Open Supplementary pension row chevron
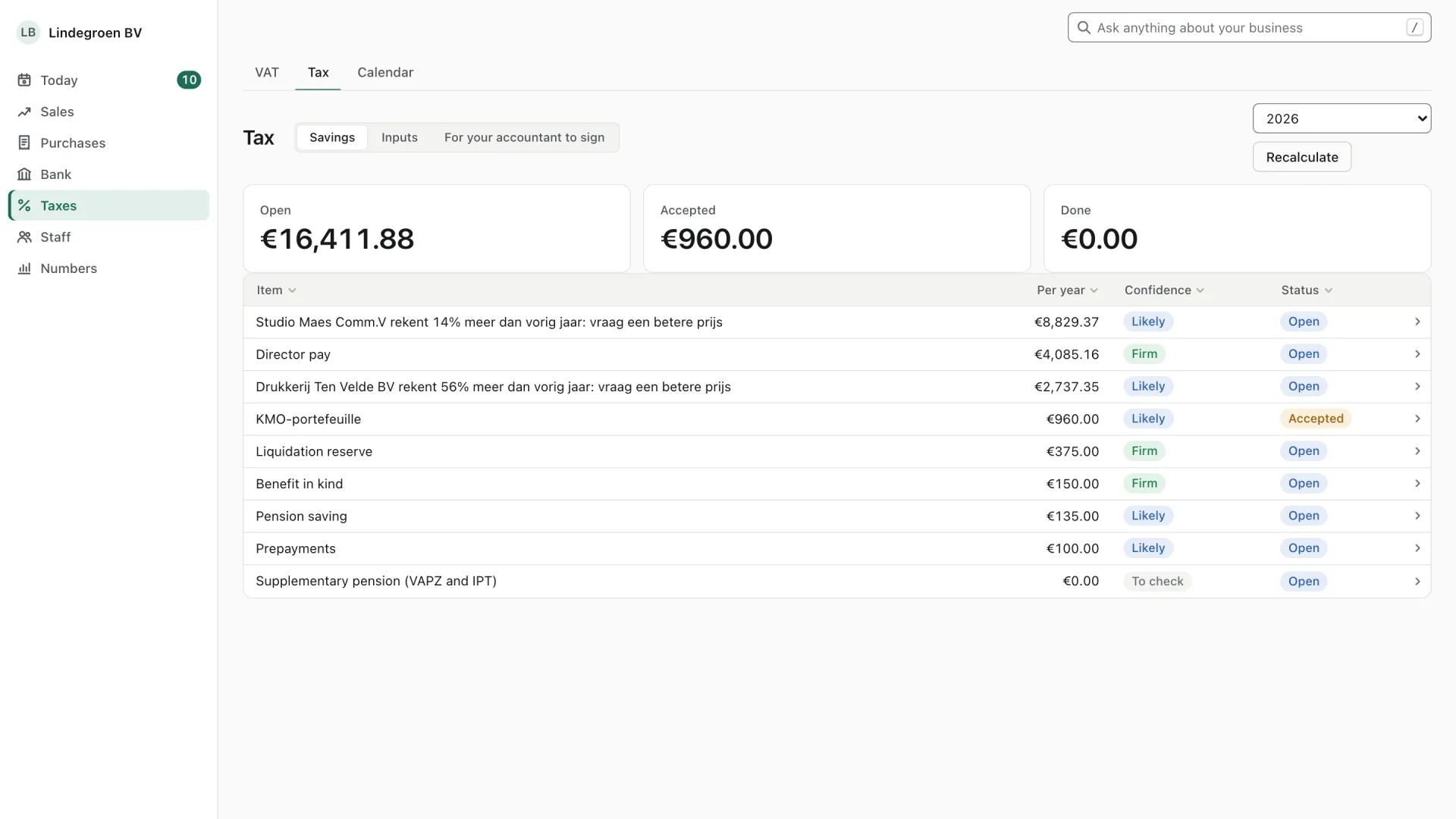Screen dimensions: 1456x819 [1417, 581]
